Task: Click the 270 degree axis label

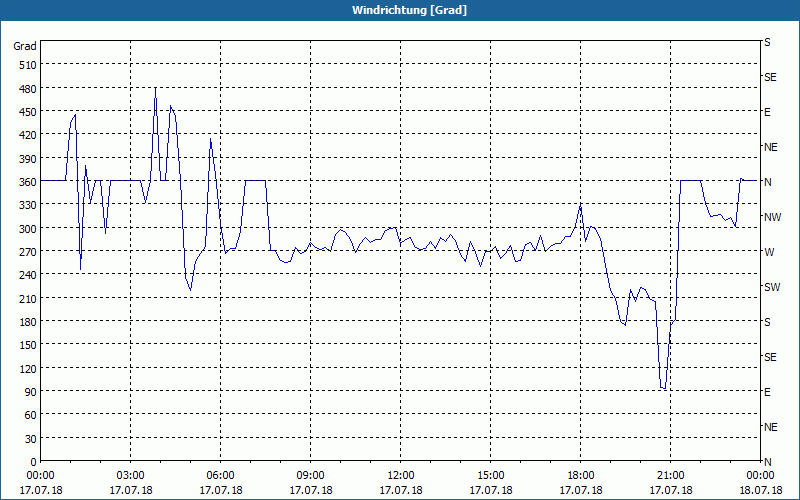Action: point(29,252)
